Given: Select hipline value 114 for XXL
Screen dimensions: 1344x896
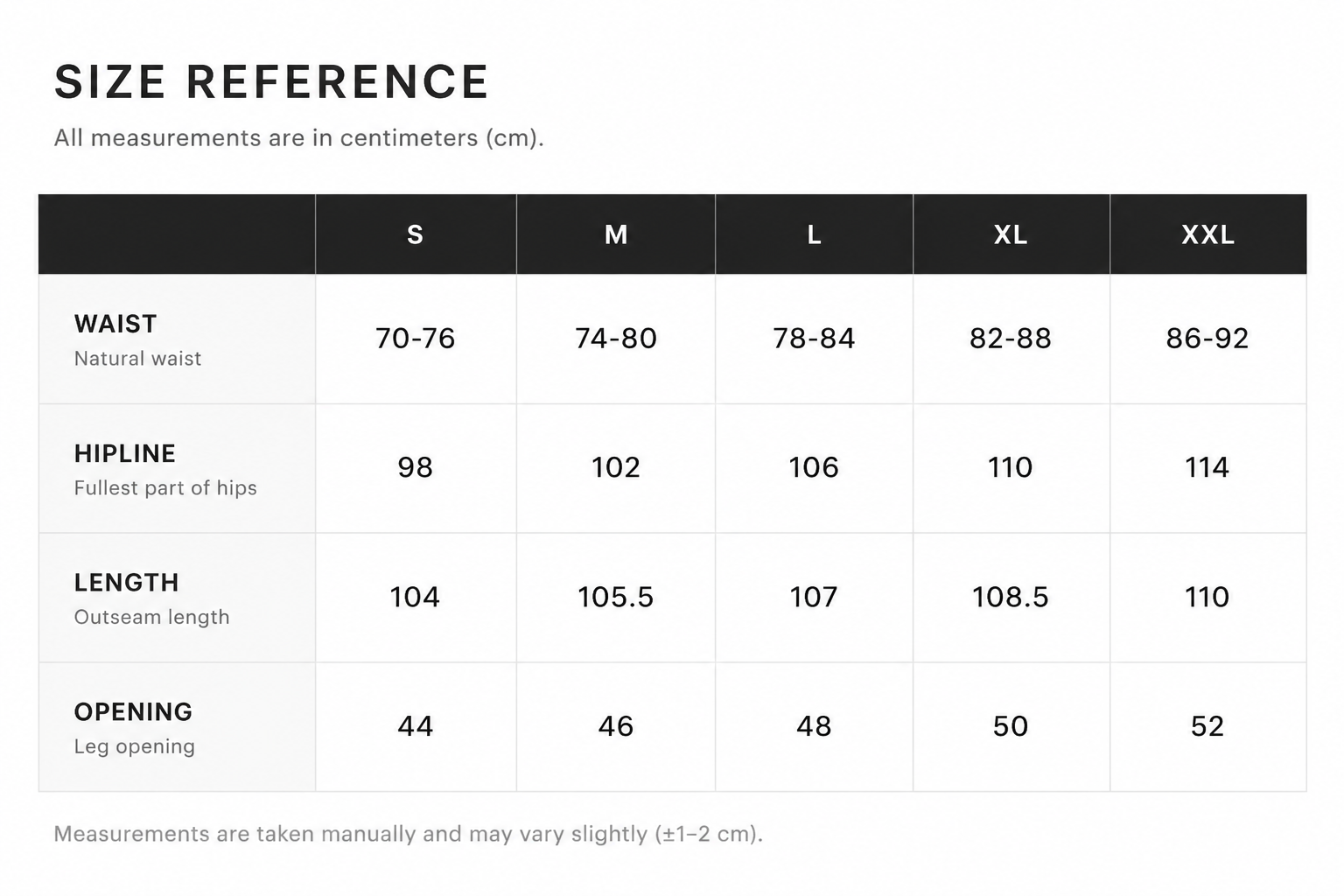Looking at the screenshot, I should coord(1207,467).
